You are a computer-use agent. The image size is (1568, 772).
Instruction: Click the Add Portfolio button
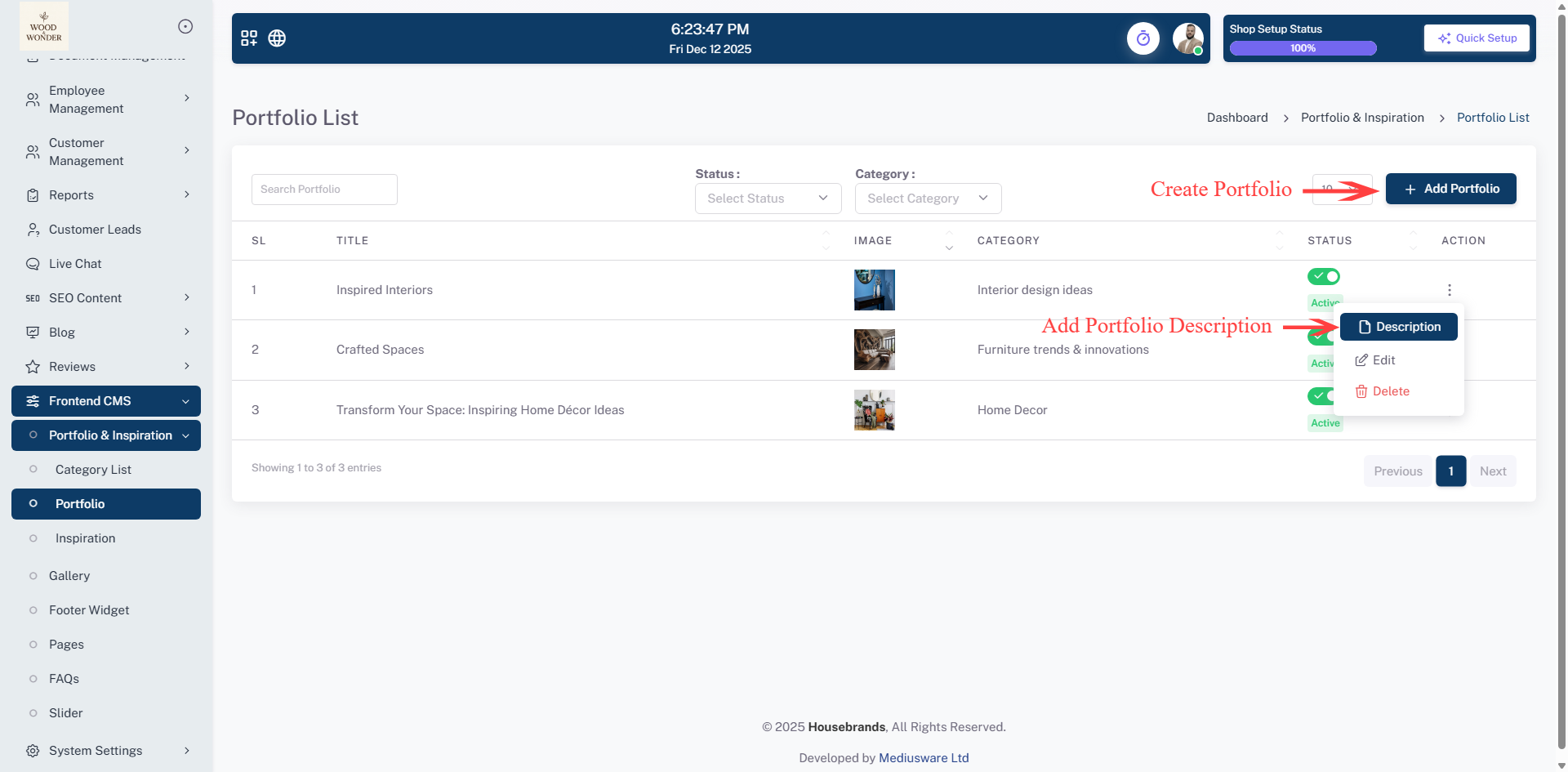1450,189
